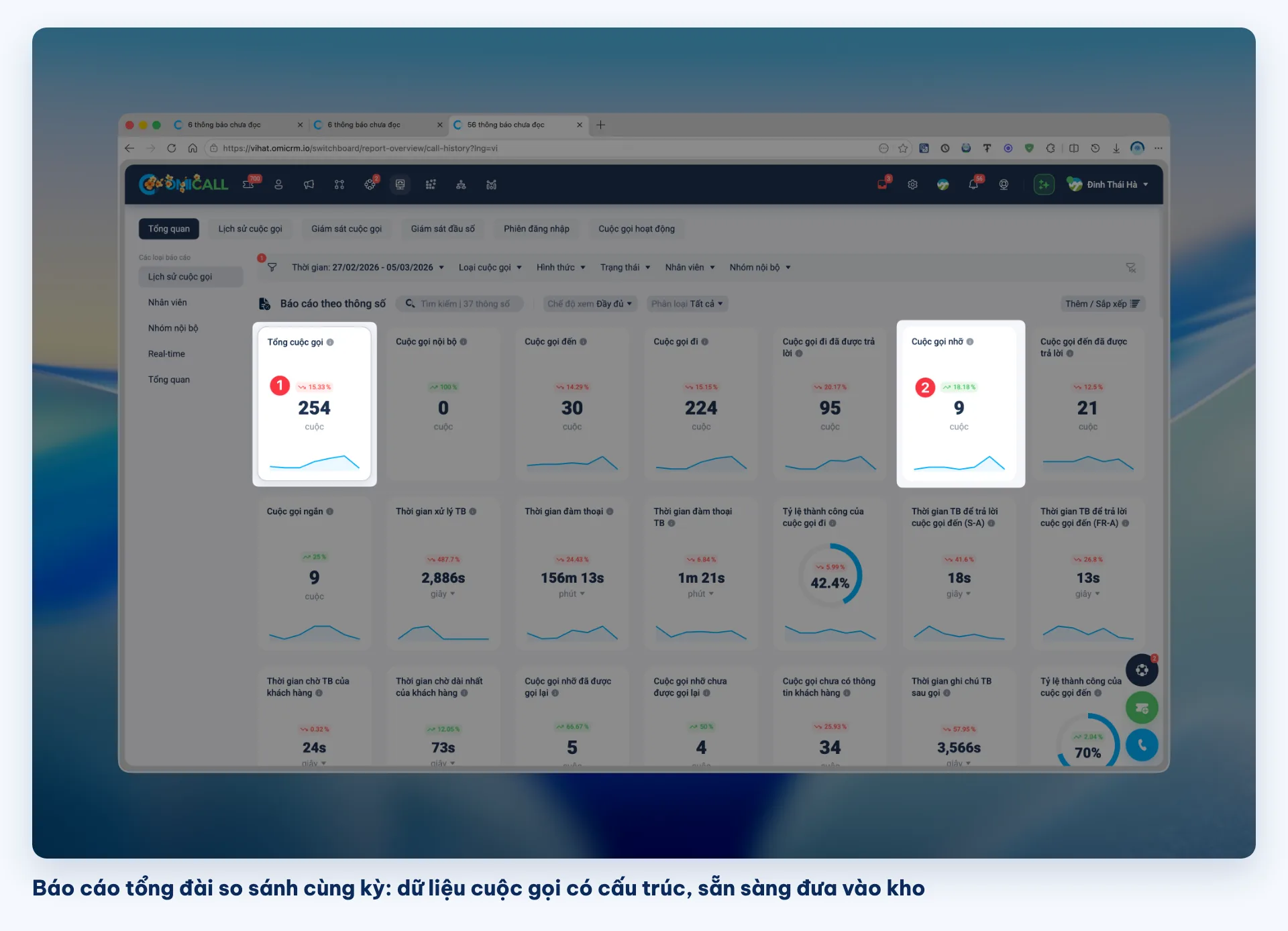Screen dimensions: 1288x931
Task: Open the Cuộc gọi hoạt động tab
Action: (x=637, y=229)
